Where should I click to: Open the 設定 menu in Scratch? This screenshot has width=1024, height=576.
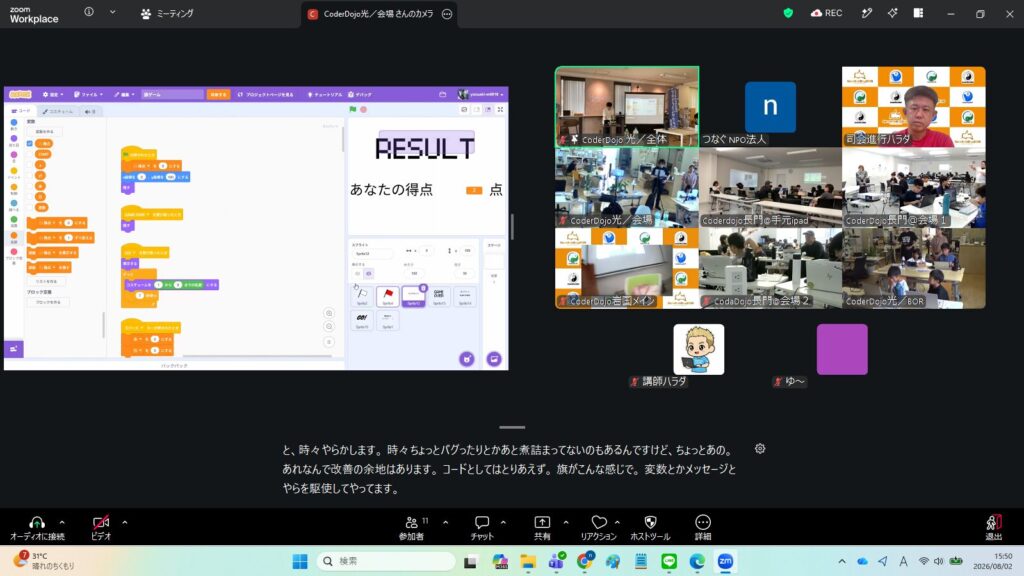pyautogui.click(x=53, y=95)
